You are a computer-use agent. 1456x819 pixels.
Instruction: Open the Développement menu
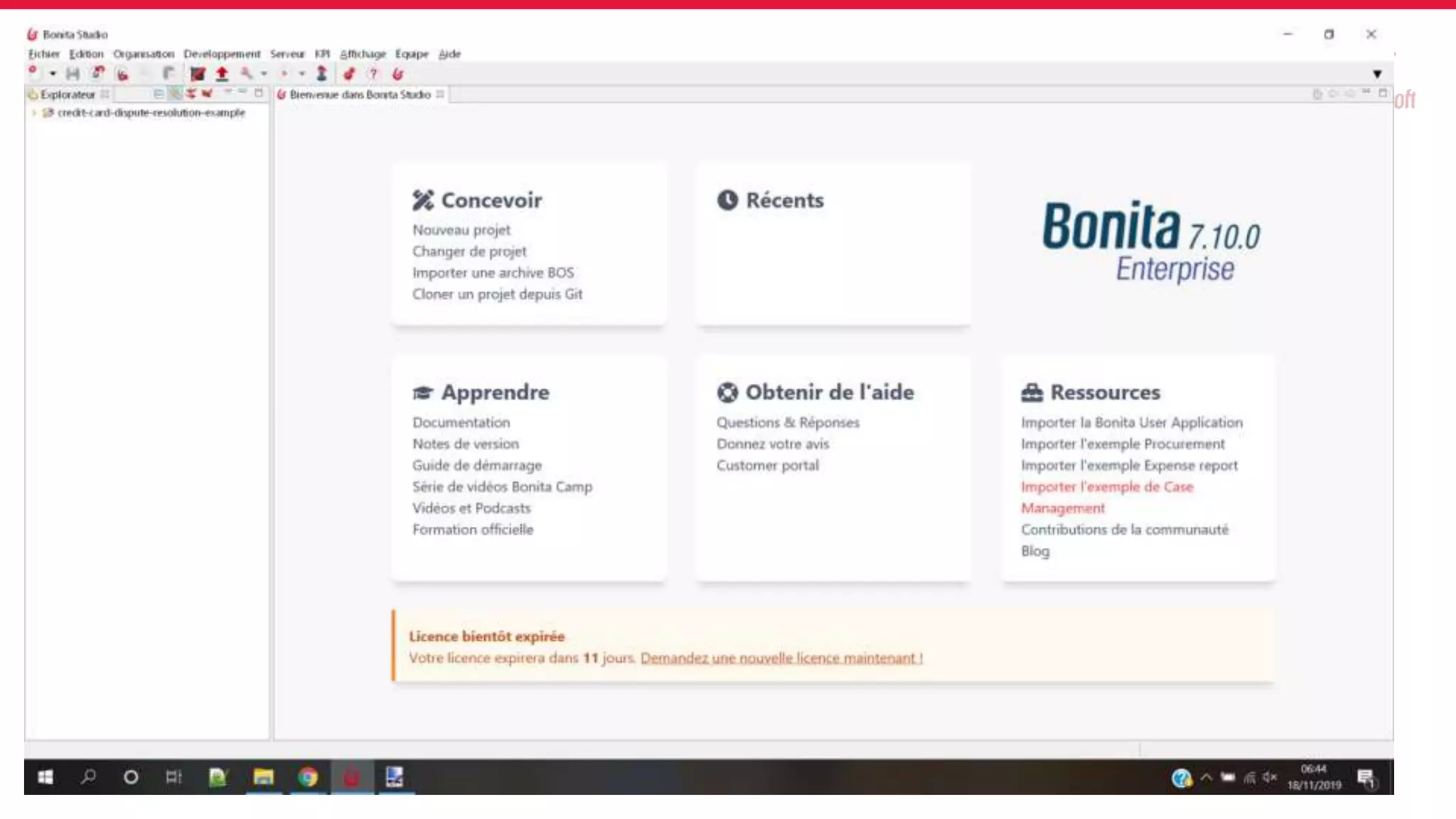[222, 54]
